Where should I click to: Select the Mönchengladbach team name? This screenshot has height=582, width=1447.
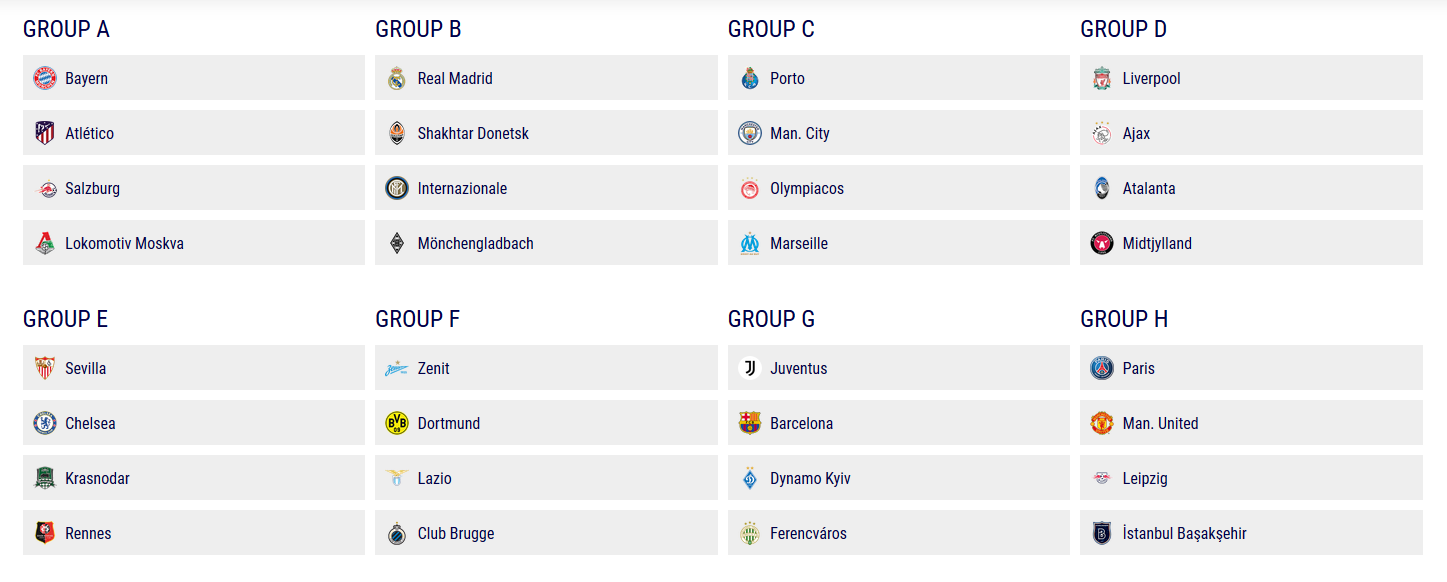tap(476, 243)
